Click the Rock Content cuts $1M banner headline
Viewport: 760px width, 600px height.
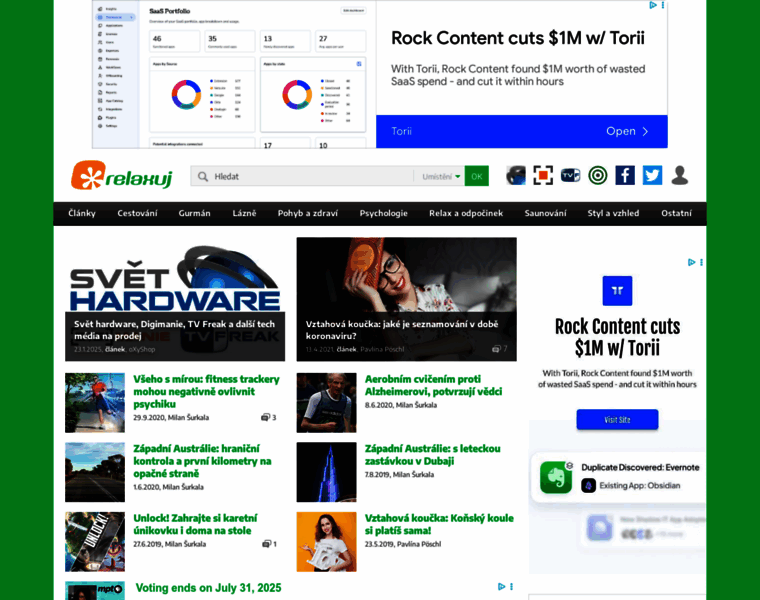pyautogui.click(x=518, y=38)
